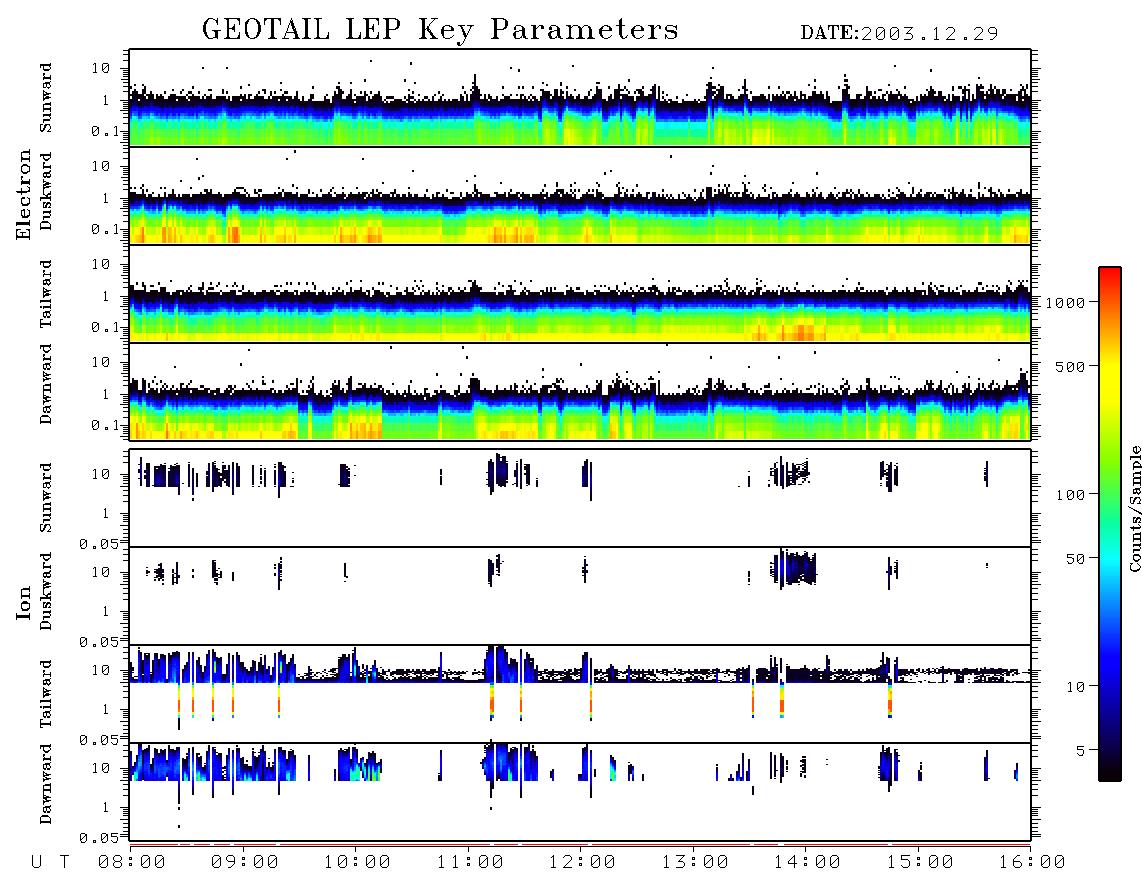
Task: Click the vertical "Electron" group label
Action: (x=23, y=194)
